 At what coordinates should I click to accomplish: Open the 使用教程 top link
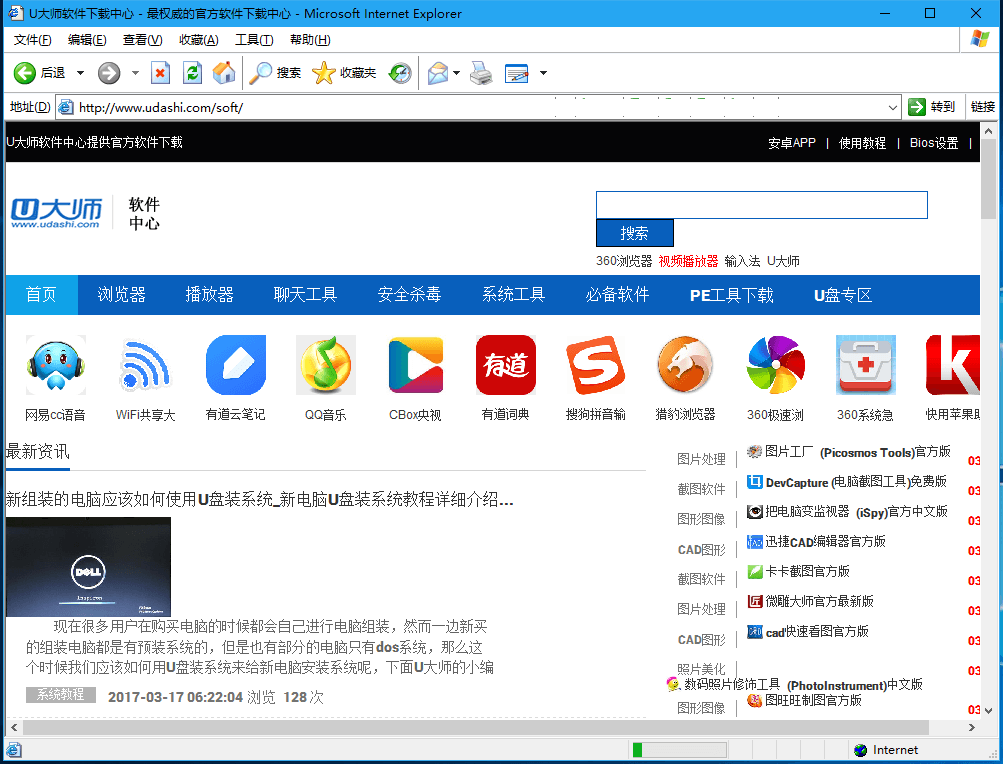click(862, 143)
